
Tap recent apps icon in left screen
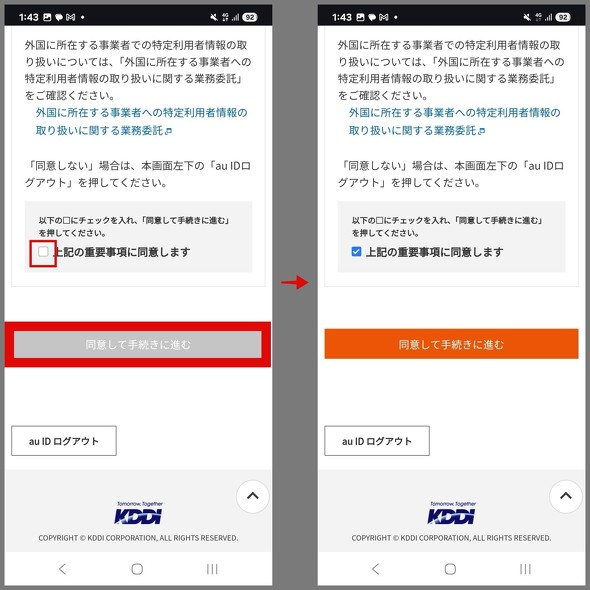212,569
